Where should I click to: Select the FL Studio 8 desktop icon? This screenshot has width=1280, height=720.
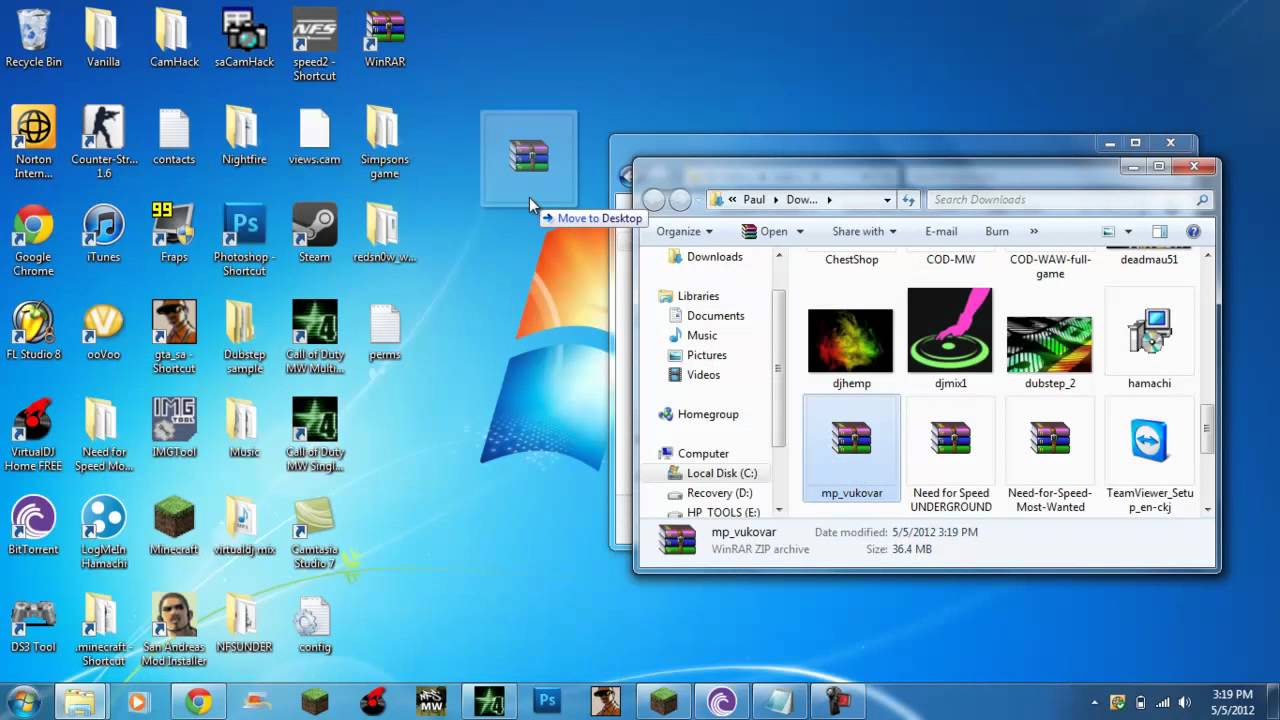(33, 331)
